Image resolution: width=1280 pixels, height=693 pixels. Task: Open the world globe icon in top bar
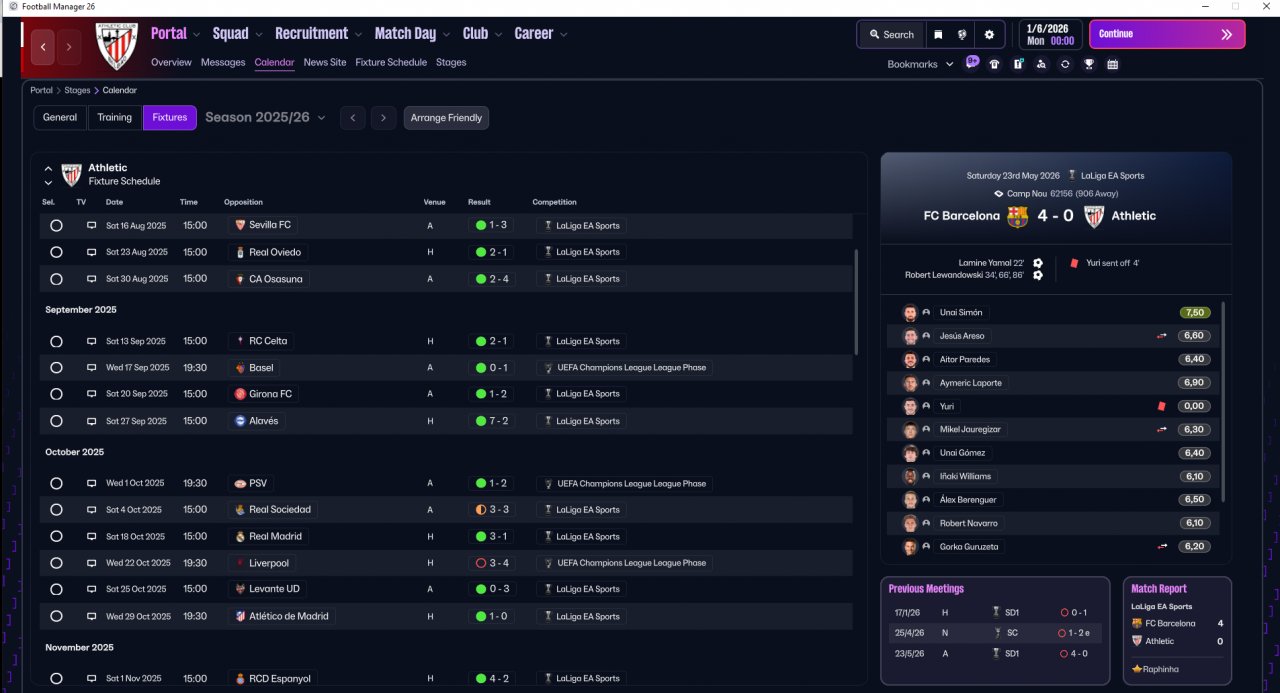[x=962, y=34]
